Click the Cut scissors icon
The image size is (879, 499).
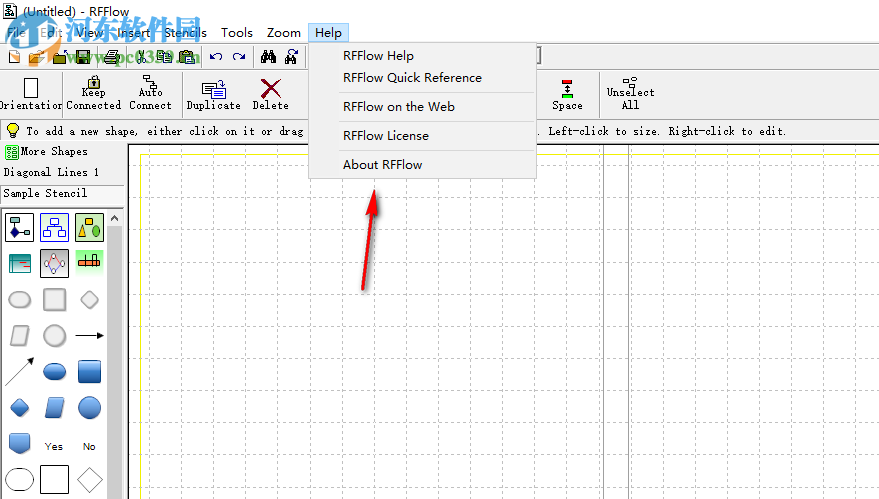click(141, 57)
